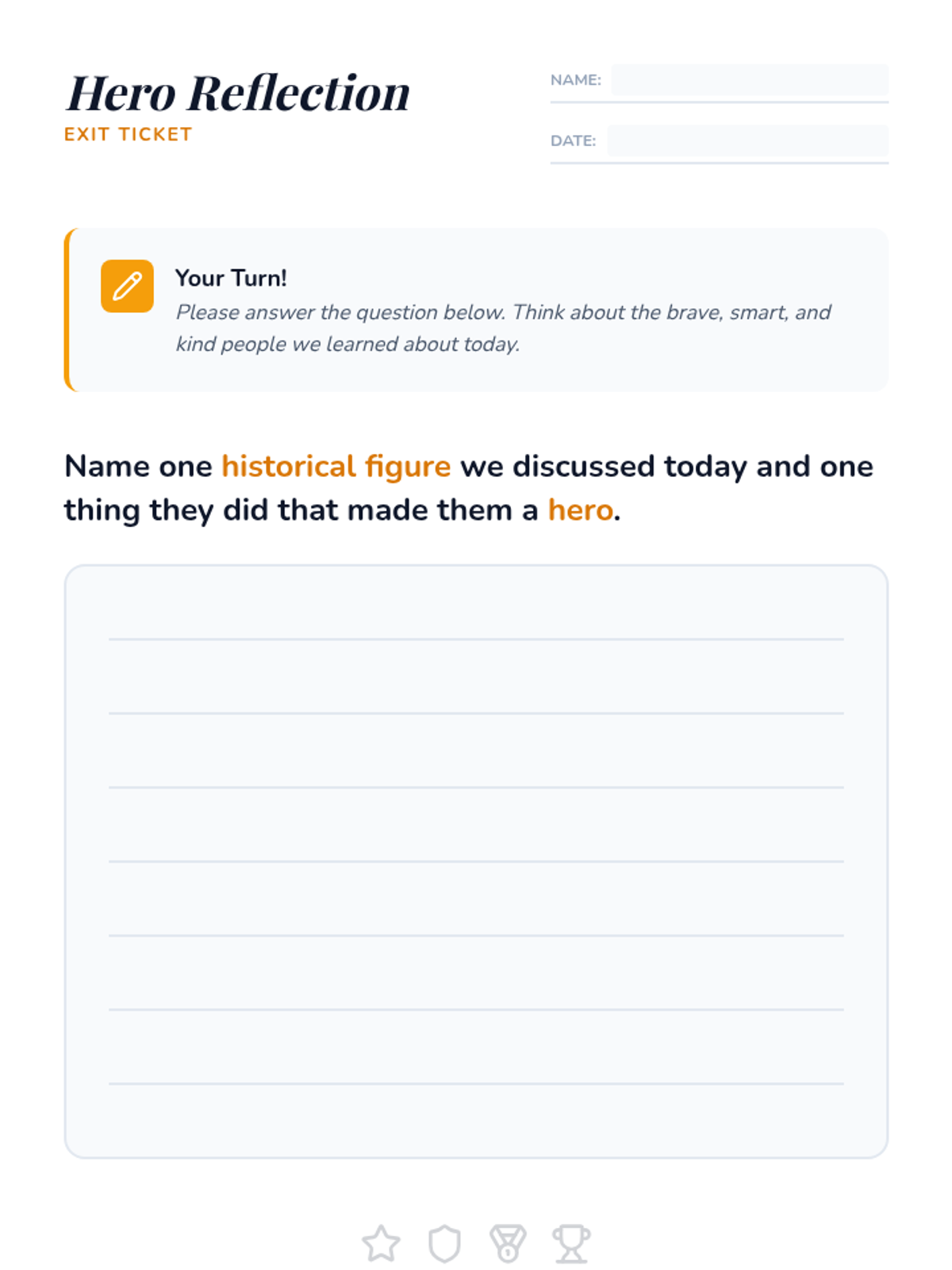The width and height of the screenshot is (952, 1270).
Task: Click the NAME: label
Action: (x=576, y=80)
